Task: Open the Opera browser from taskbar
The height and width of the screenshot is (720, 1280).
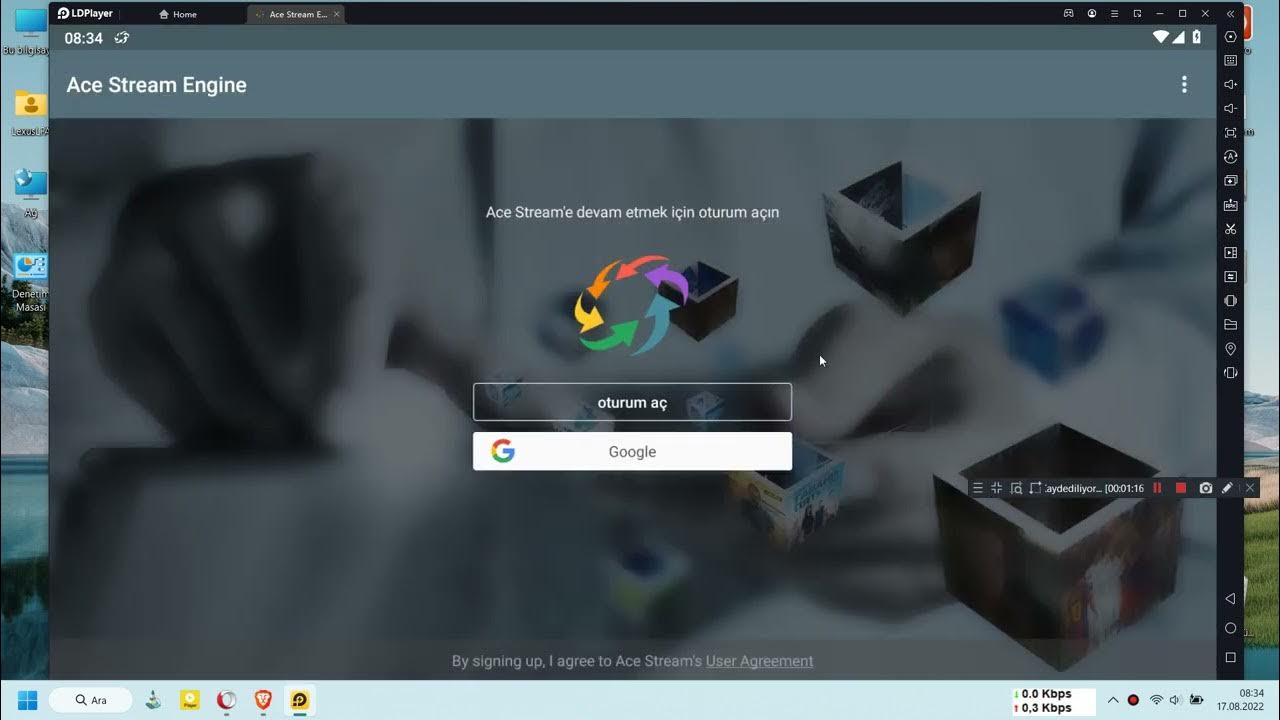Action: [x=227, y=700]
